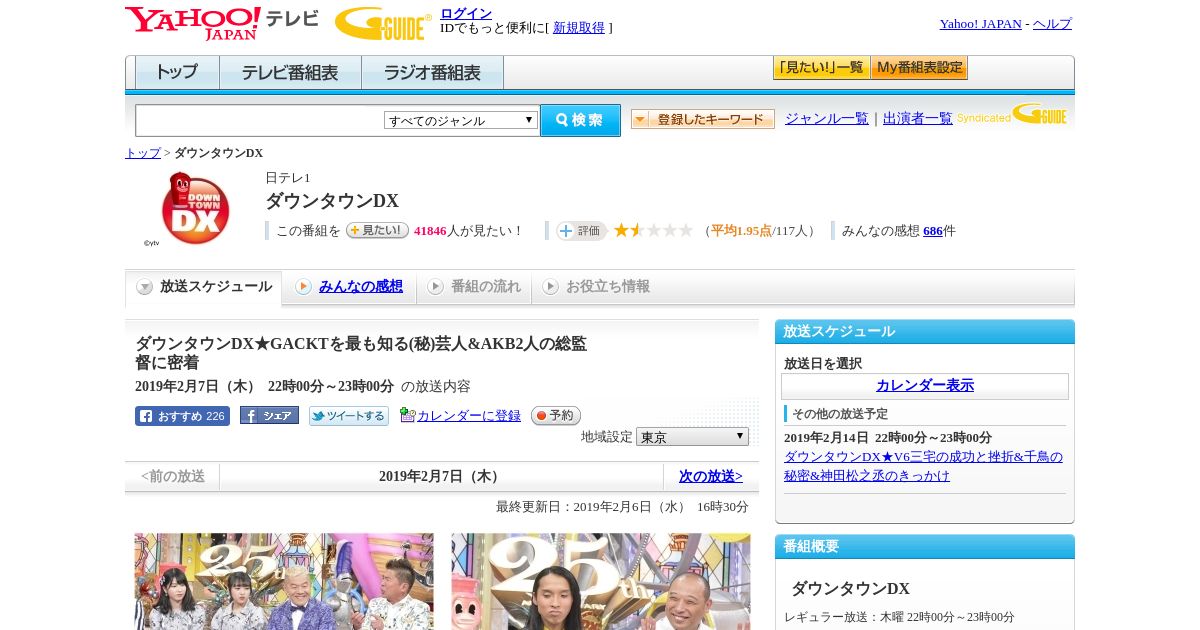Open カレンダー表示 link in schedule panel
The width and height of the screenshot is (1200, 630).
click(x=925, y=386)
